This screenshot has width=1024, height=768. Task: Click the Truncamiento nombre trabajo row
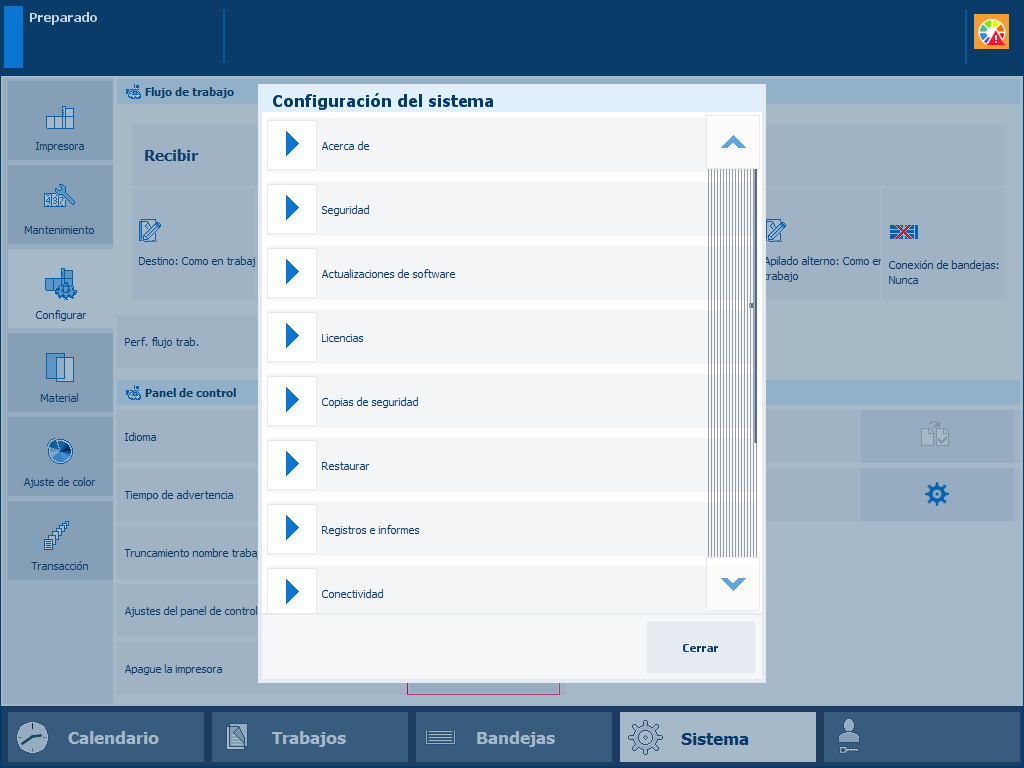(187, 552)
